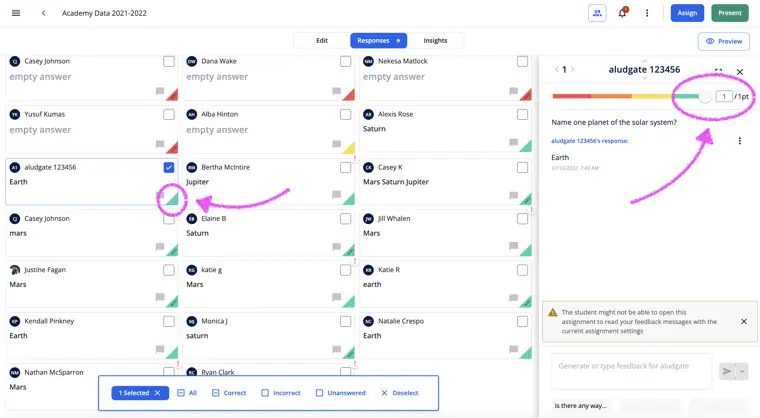Open the students group icon button
The width and height of the screenshot is (760, 418).
pyautogui.click(x=597, y=13)
